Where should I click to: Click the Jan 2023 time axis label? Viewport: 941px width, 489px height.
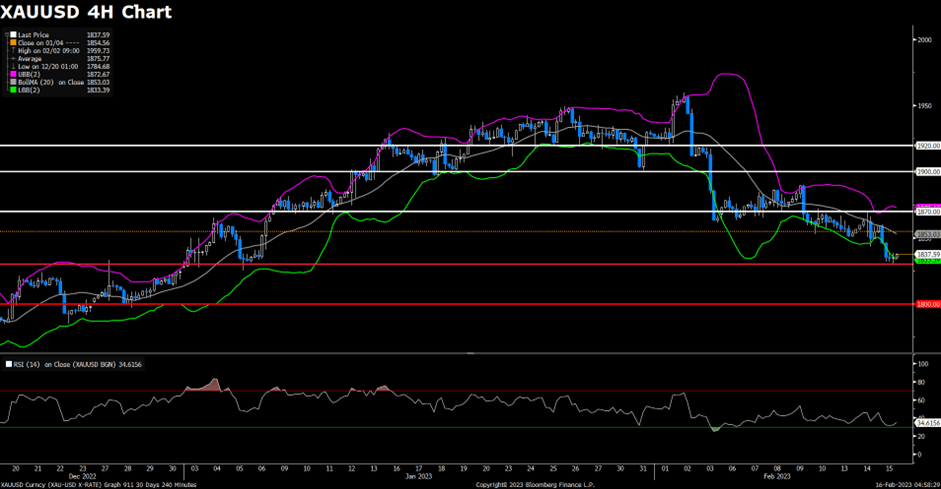(x=418, y=477)
